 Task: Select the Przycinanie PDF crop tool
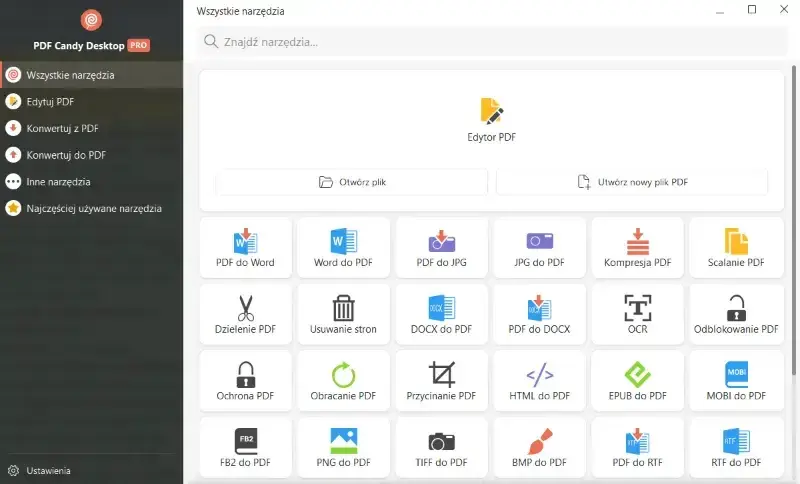441,380
